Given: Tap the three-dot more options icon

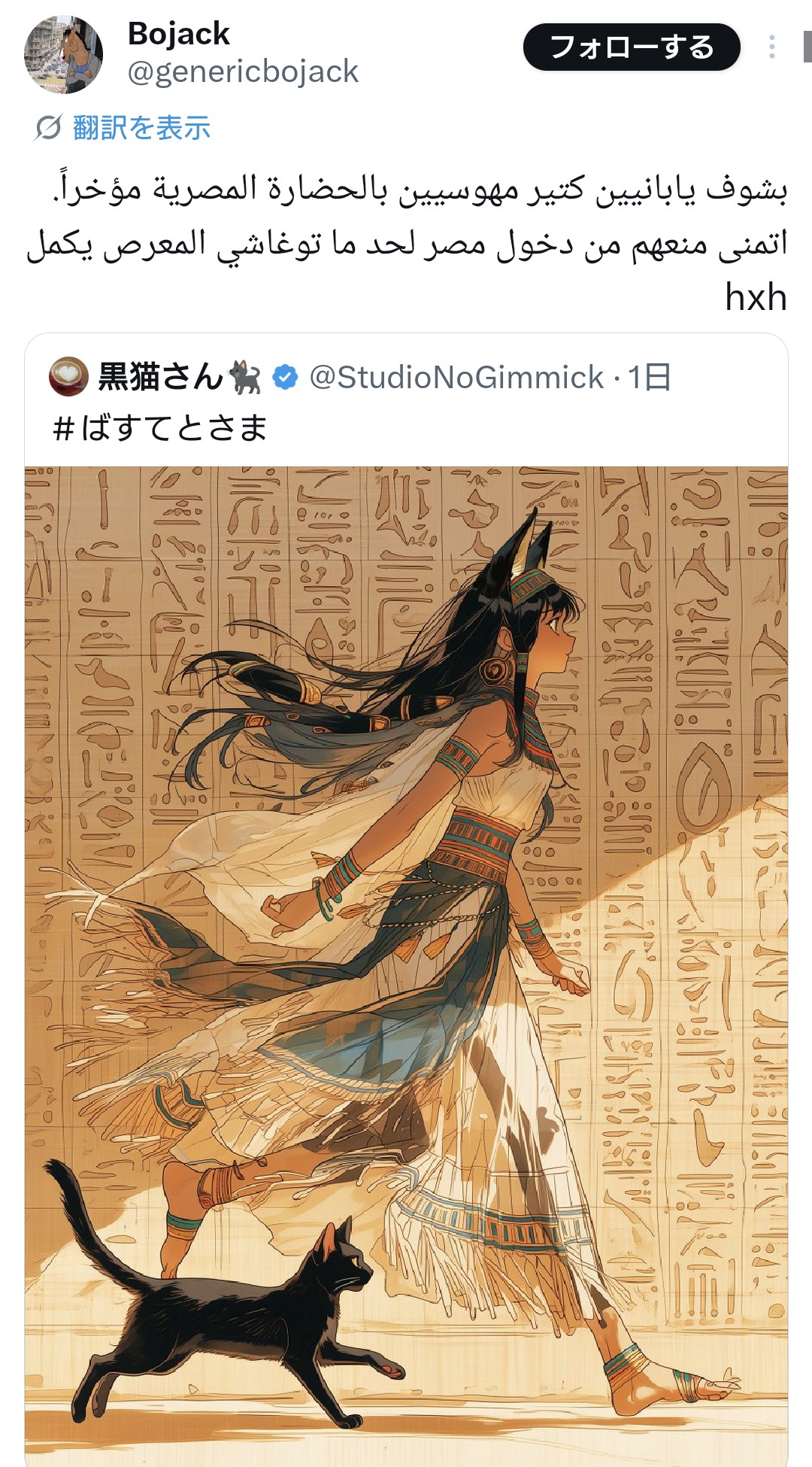Looking at the screenshot, I should click(x=771, y=47).
